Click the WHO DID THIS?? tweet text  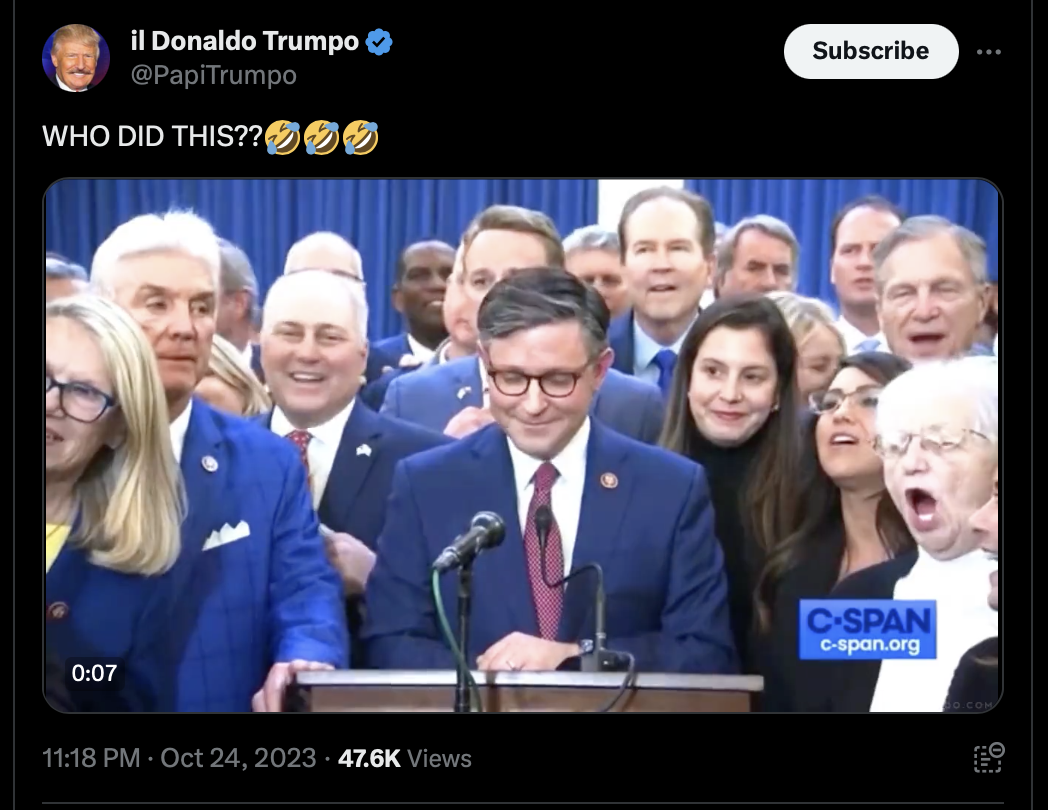[x=152, y=136]
